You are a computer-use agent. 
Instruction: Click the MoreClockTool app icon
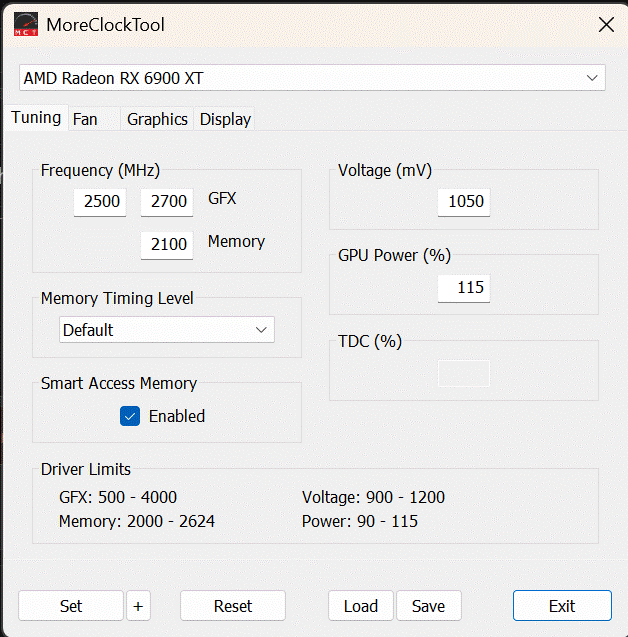coord(26,24)
